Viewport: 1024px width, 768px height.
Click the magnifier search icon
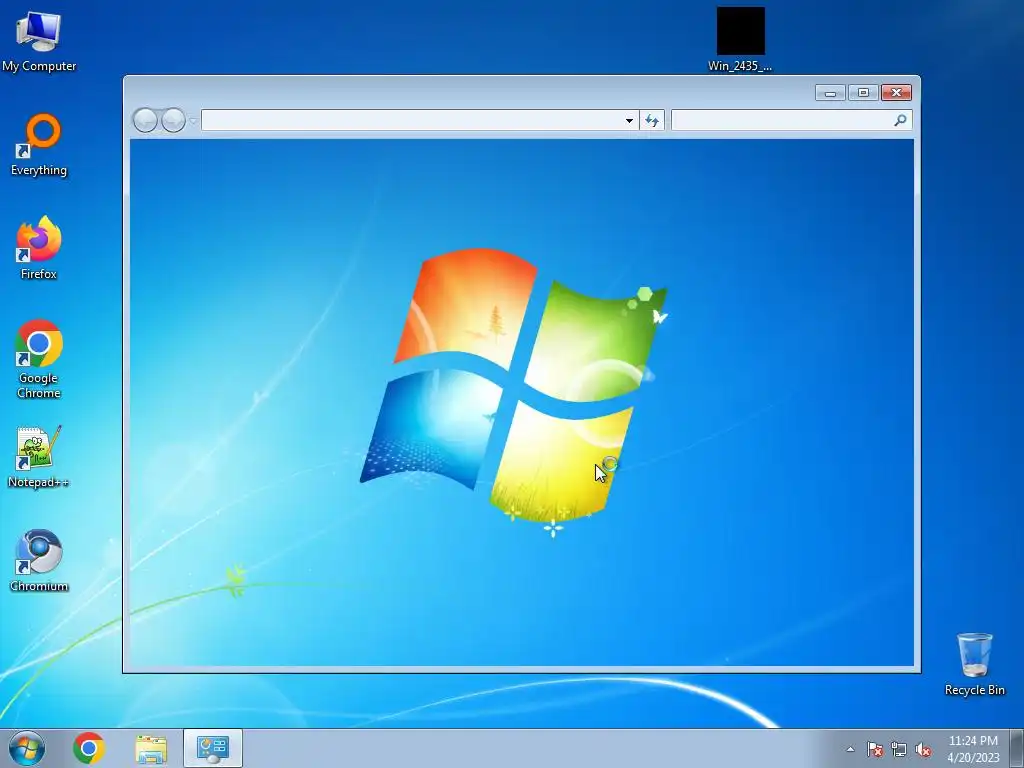coord(900,120)
